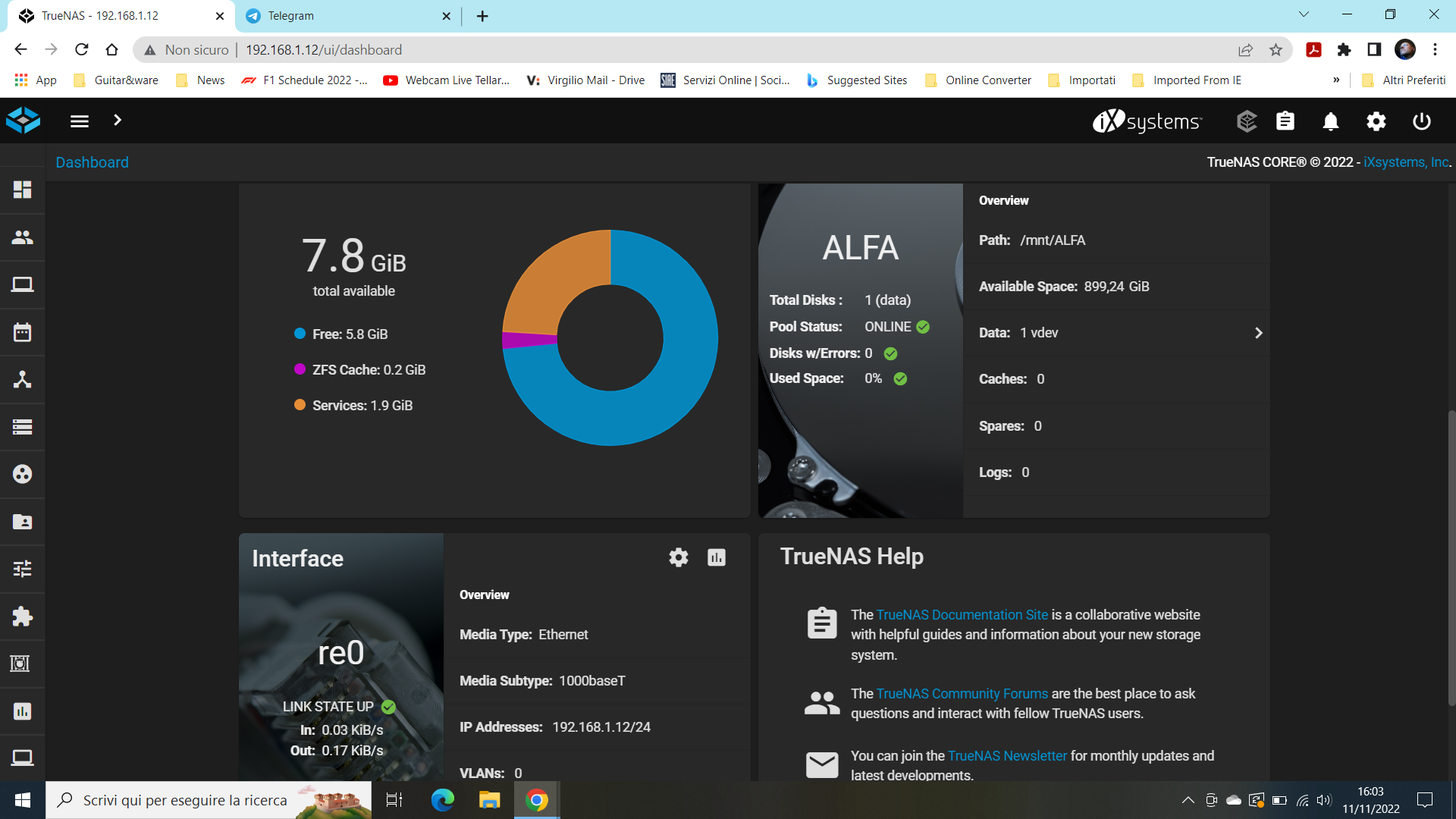Viewport: 1456px width, 819px height.
Task: Open Virtual Machines icon at sidebar bottom
Action: [x=22, y=758]
